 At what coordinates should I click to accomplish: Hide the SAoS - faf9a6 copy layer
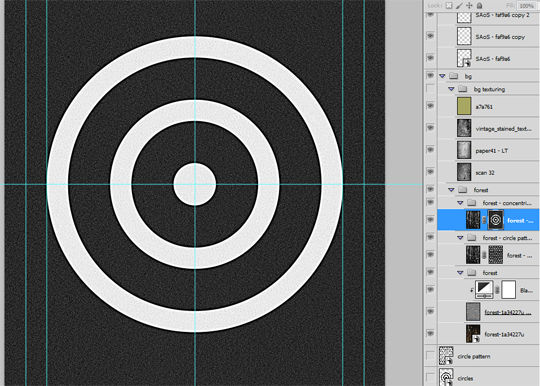[430, 36]
